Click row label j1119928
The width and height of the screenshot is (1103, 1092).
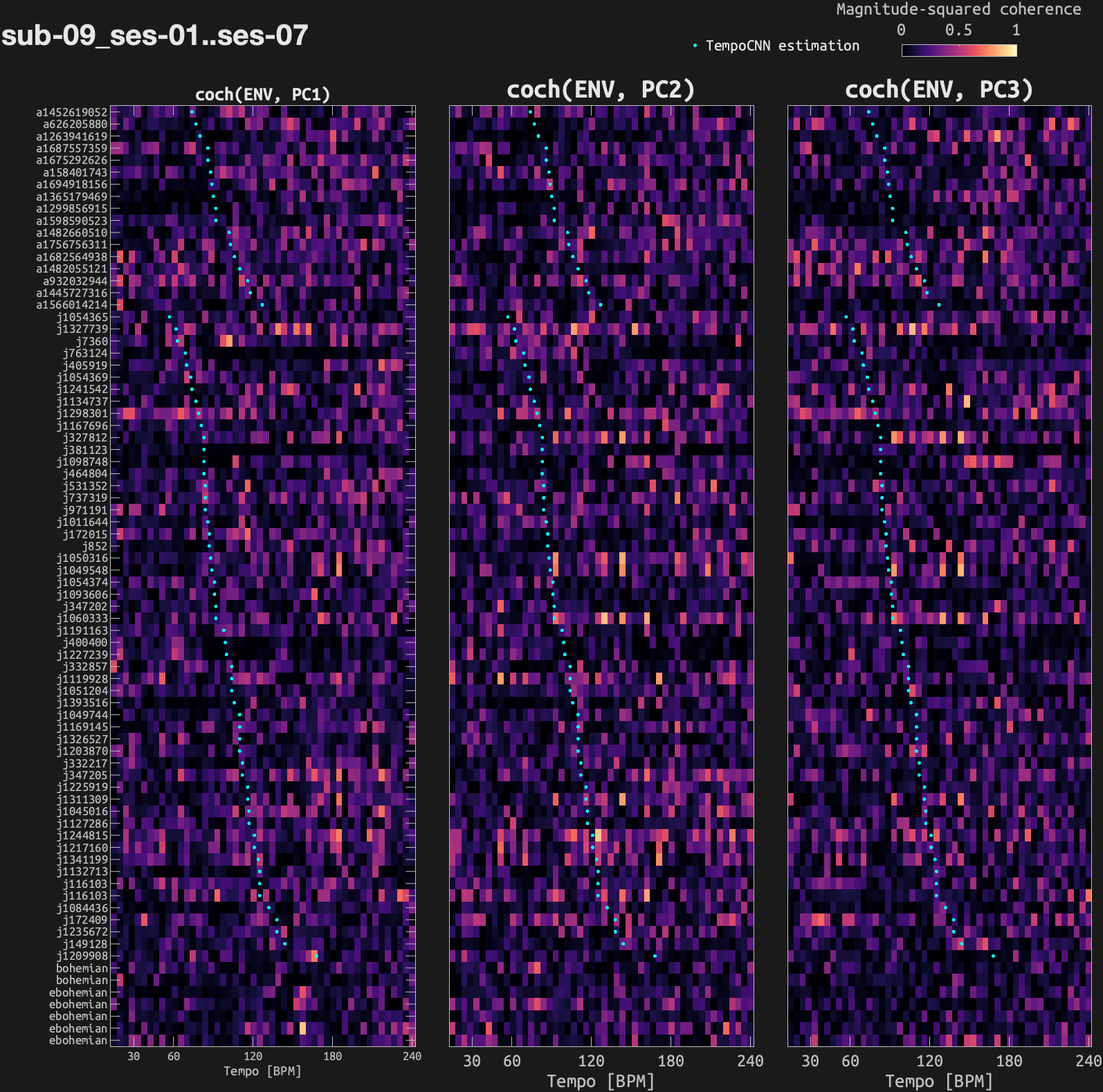click(x=82, y=679)
